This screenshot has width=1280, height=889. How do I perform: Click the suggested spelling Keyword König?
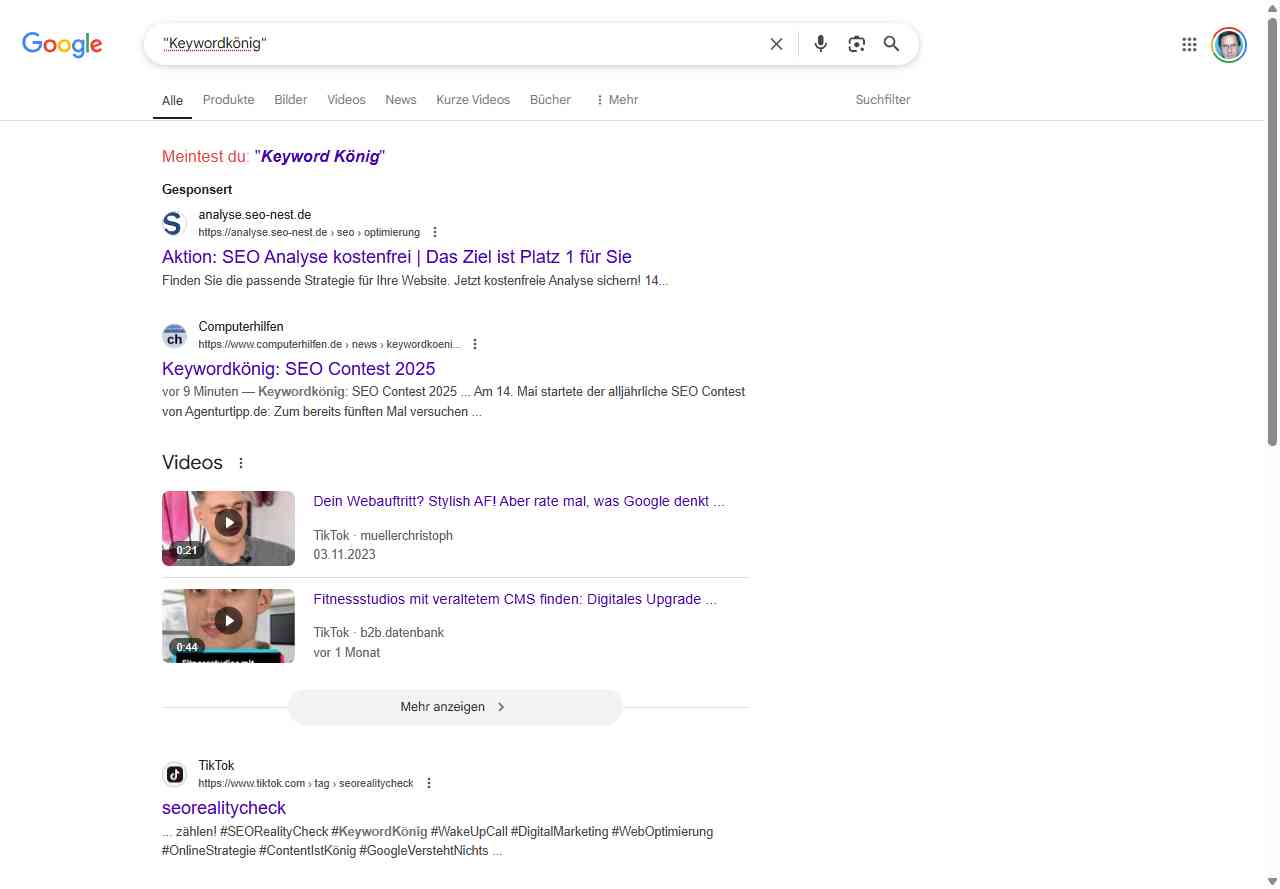320,156
